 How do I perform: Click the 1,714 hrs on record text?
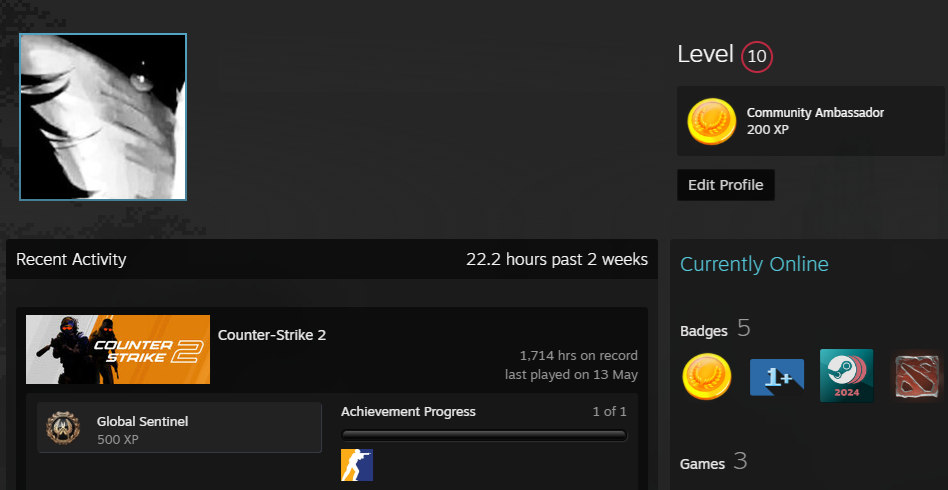(x=579, y=356)
